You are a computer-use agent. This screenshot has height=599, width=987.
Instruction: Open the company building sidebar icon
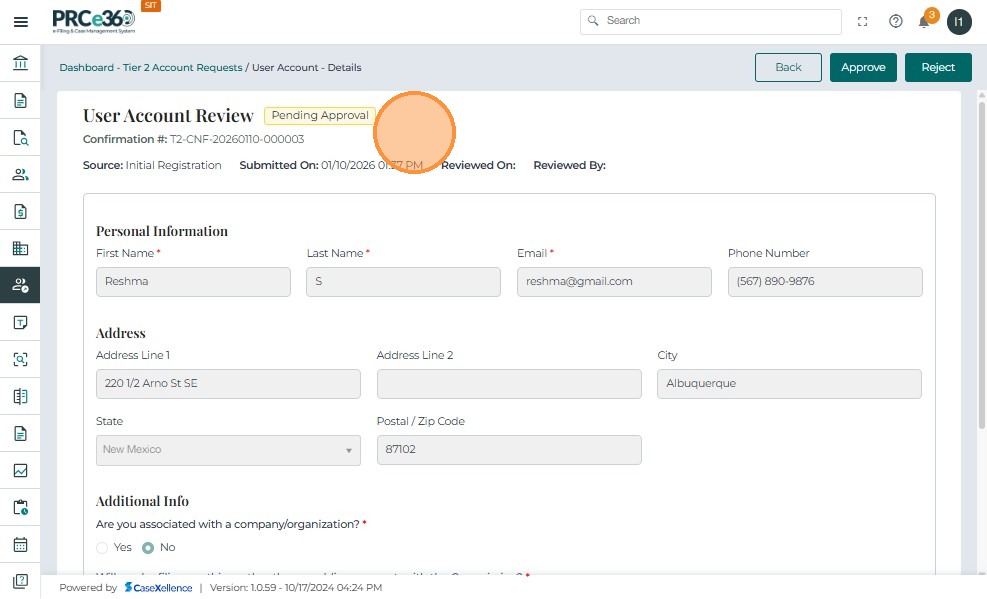coord(20,248)
